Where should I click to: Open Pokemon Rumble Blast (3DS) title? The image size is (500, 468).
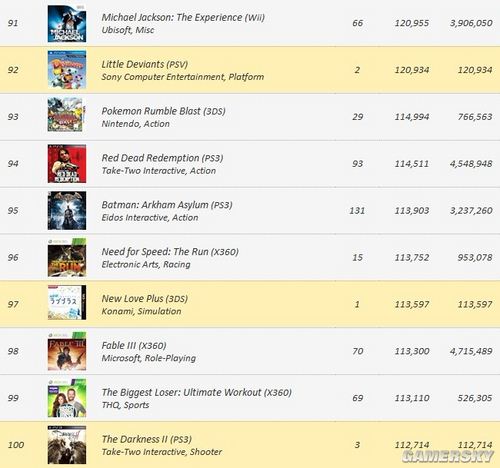163,111
